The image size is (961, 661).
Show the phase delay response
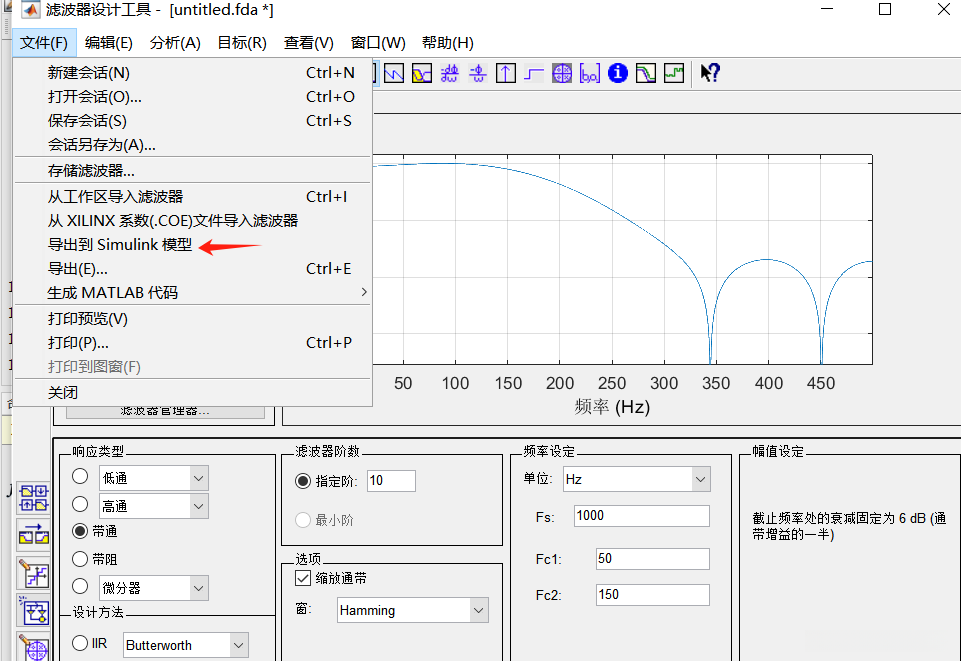coord(478,74)
